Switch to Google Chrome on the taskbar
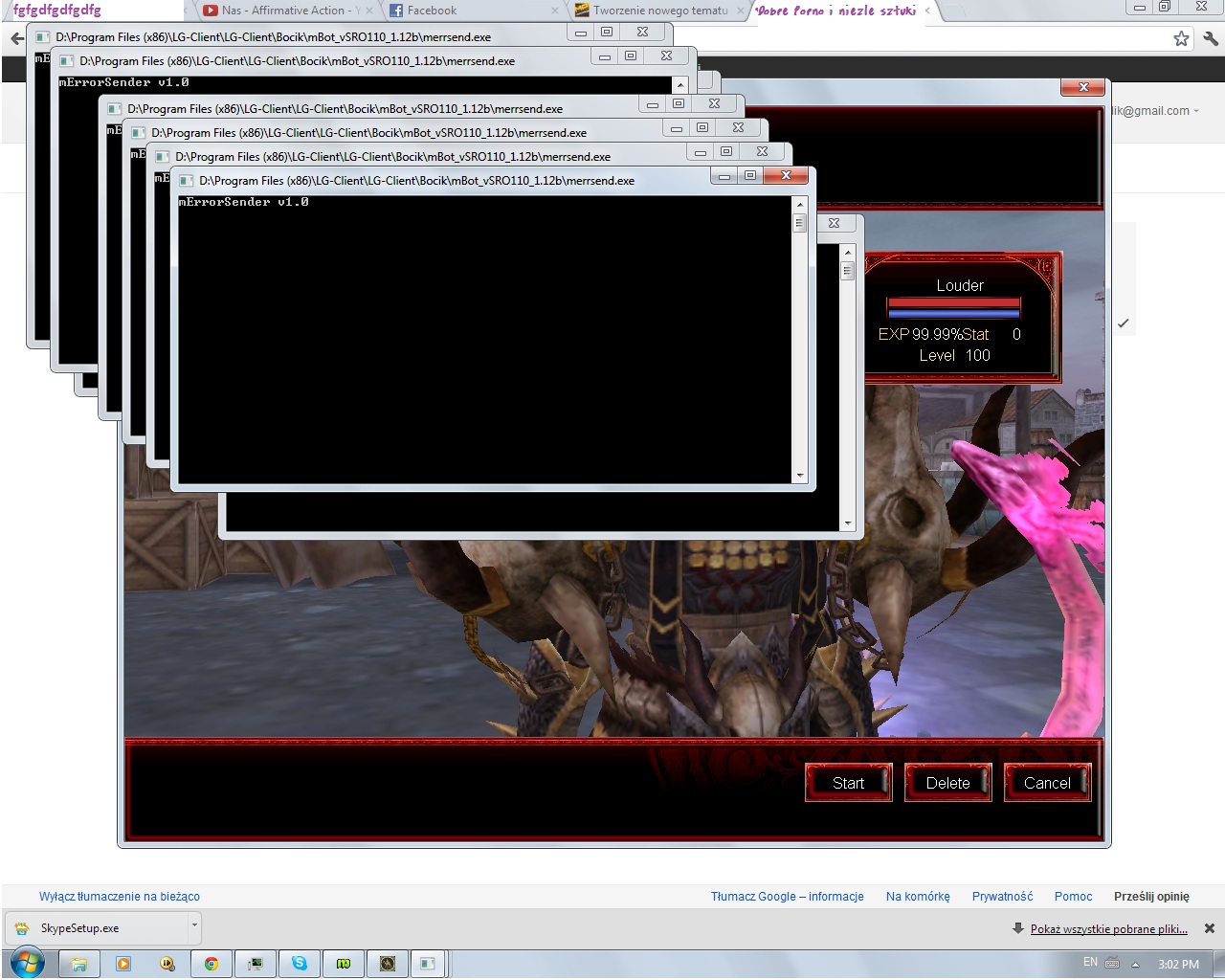 pos(212,964)
